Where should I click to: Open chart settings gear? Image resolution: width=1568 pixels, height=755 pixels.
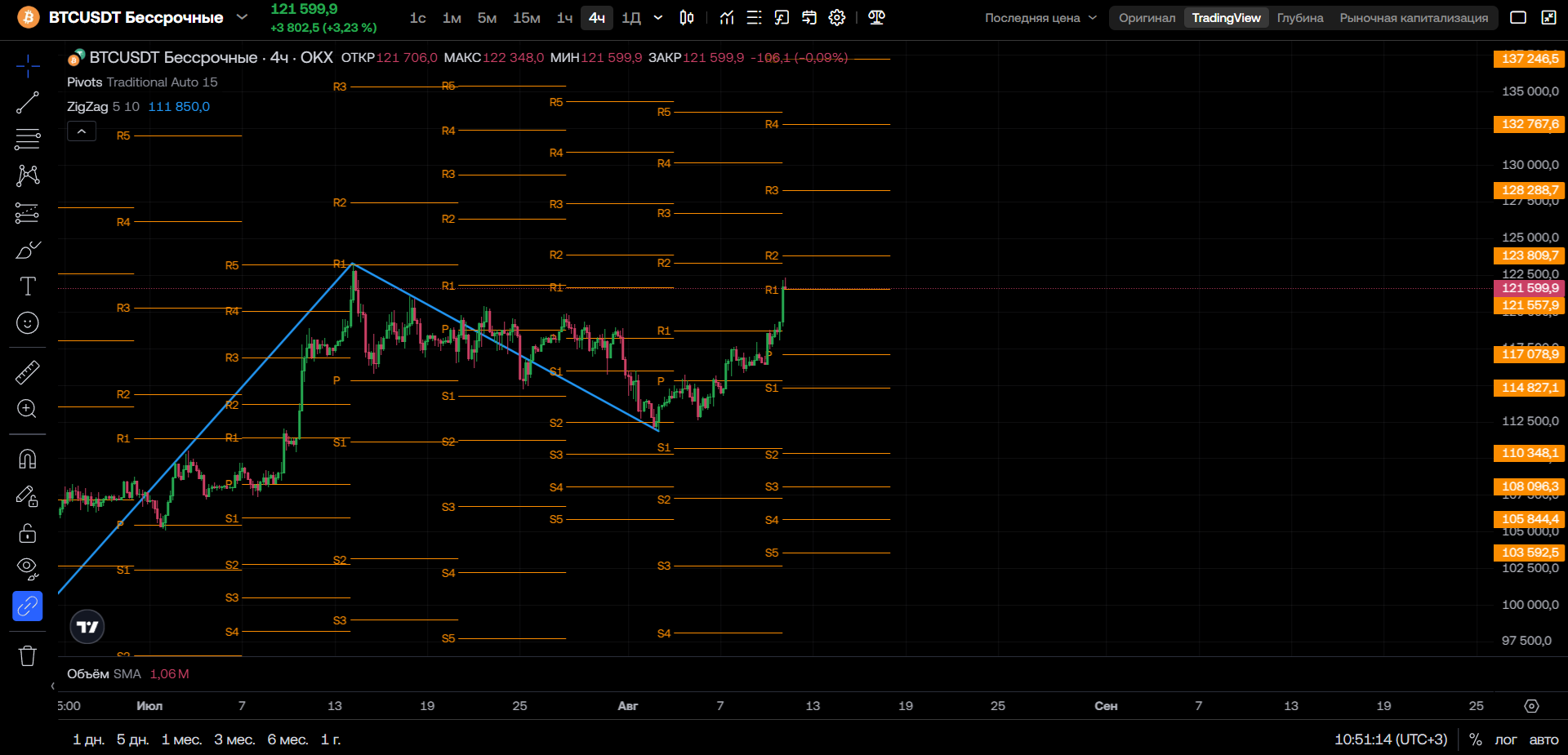tap(837, 18)
